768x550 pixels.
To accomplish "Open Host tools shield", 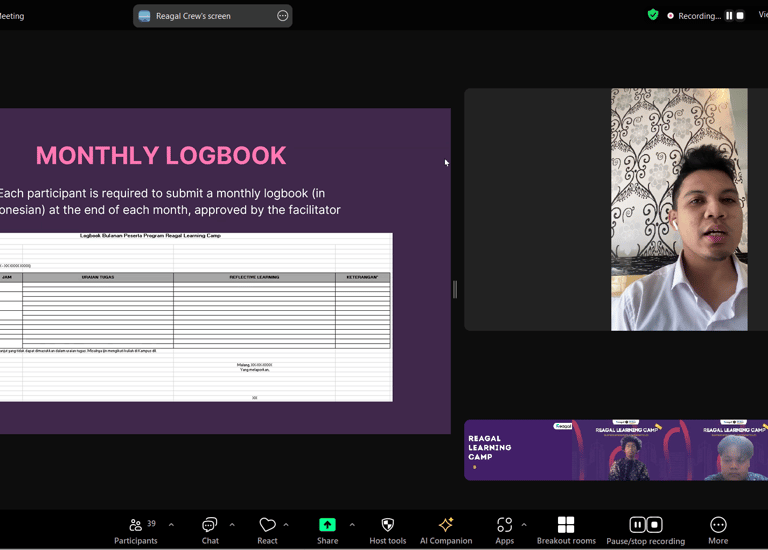I will [x=387, y=531].
